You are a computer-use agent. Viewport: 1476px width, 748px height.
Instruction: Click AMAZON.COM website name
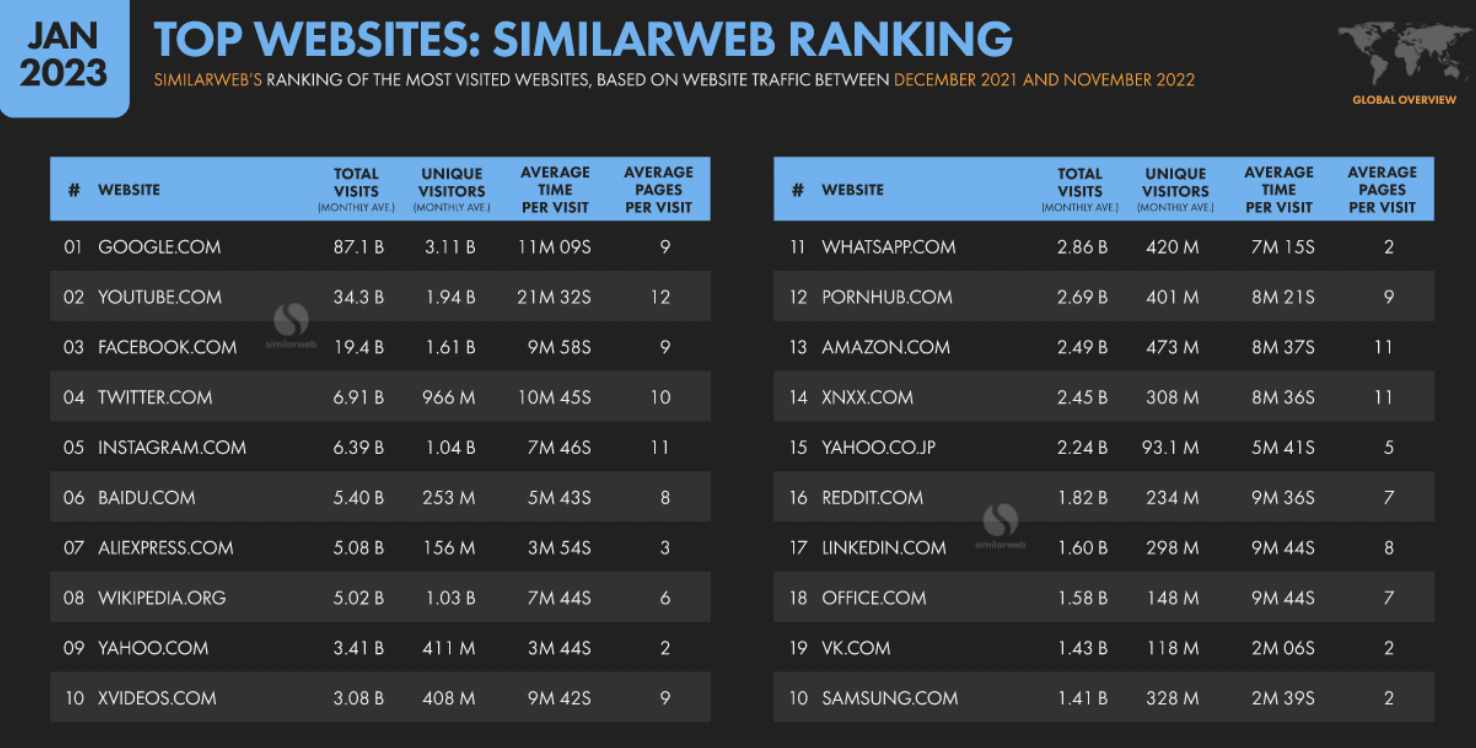pyautogui.click(x=886, y=347)
